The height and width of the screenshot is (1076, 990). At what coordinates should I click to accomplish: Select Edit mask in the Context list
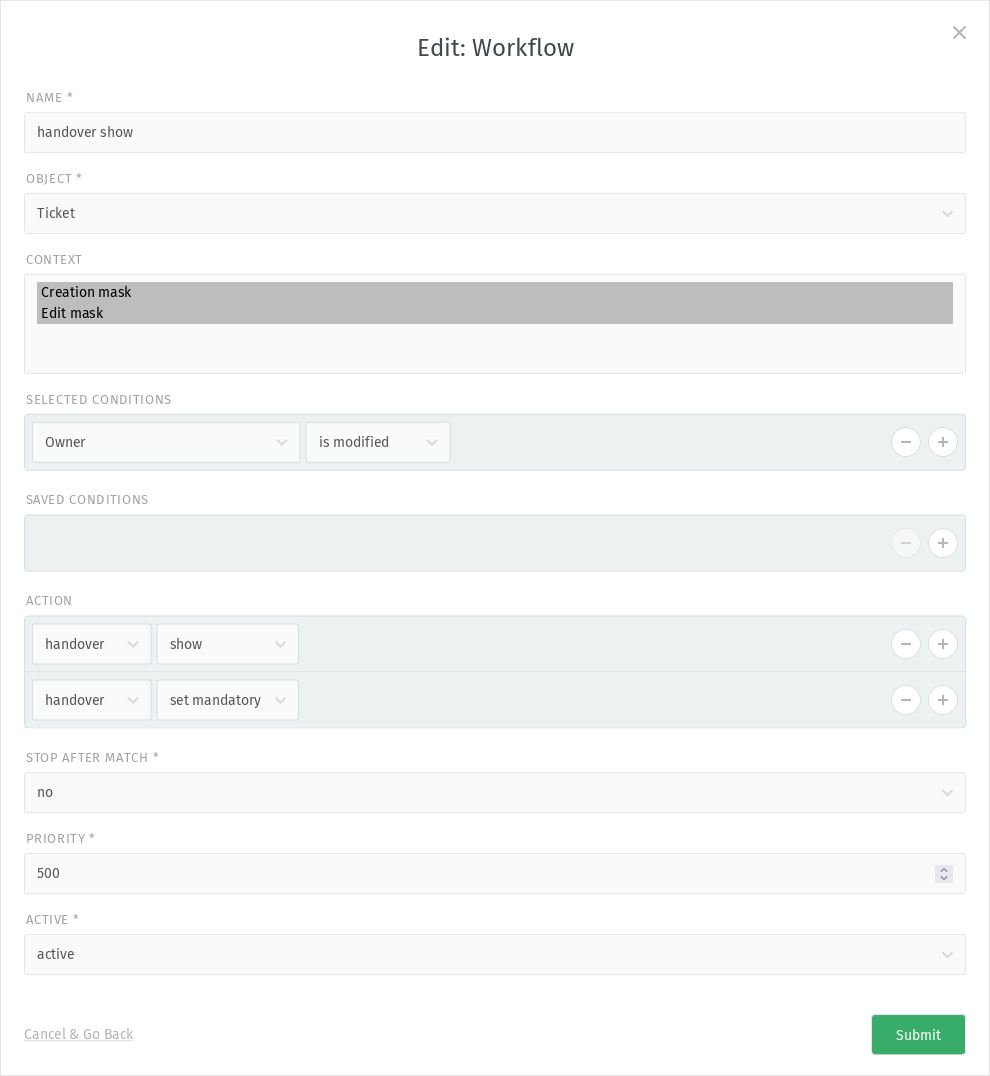pos(495,313)
